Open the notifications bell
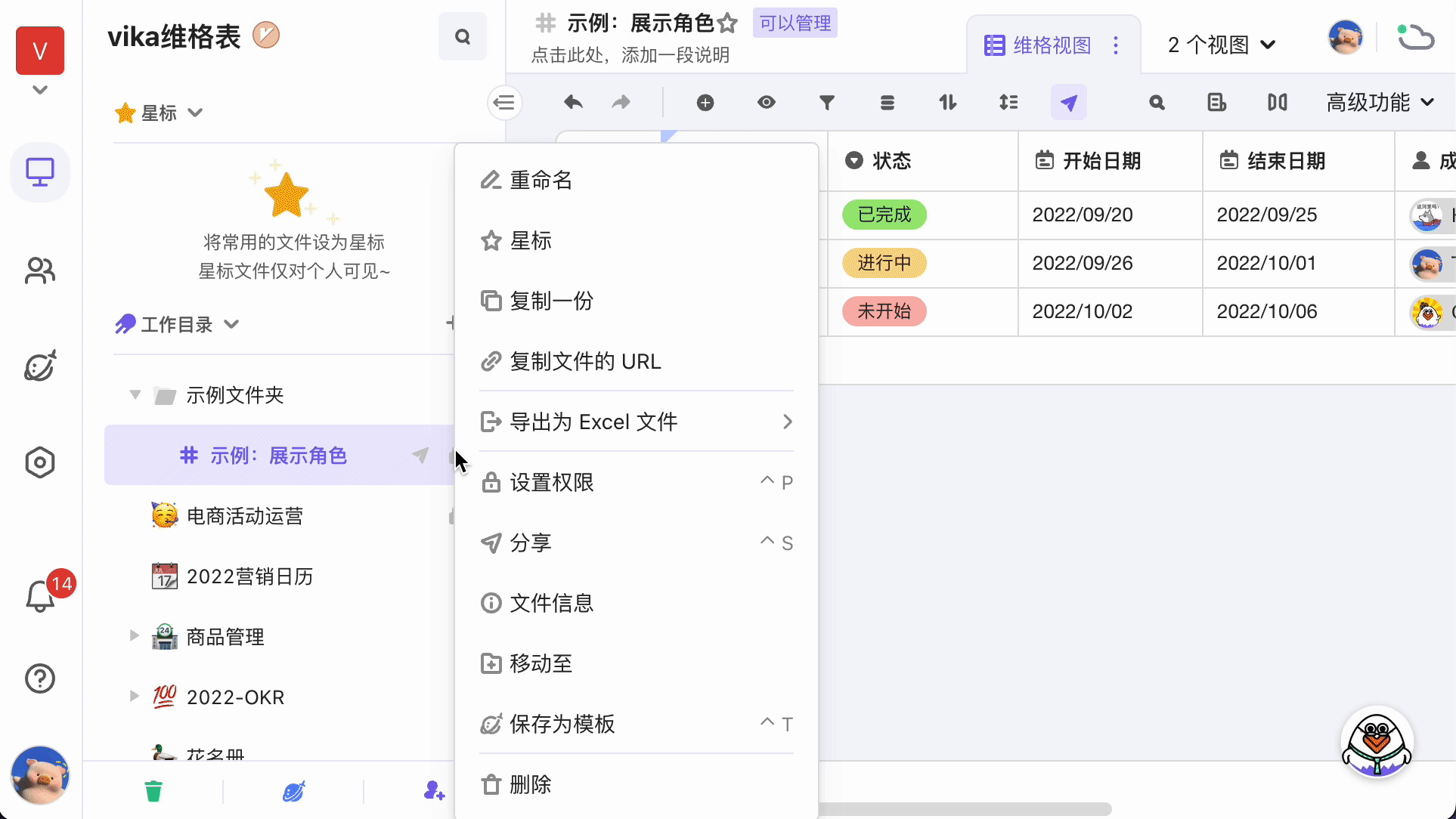Viewport: 1456px width, 819px height. [x=40, y=597]
